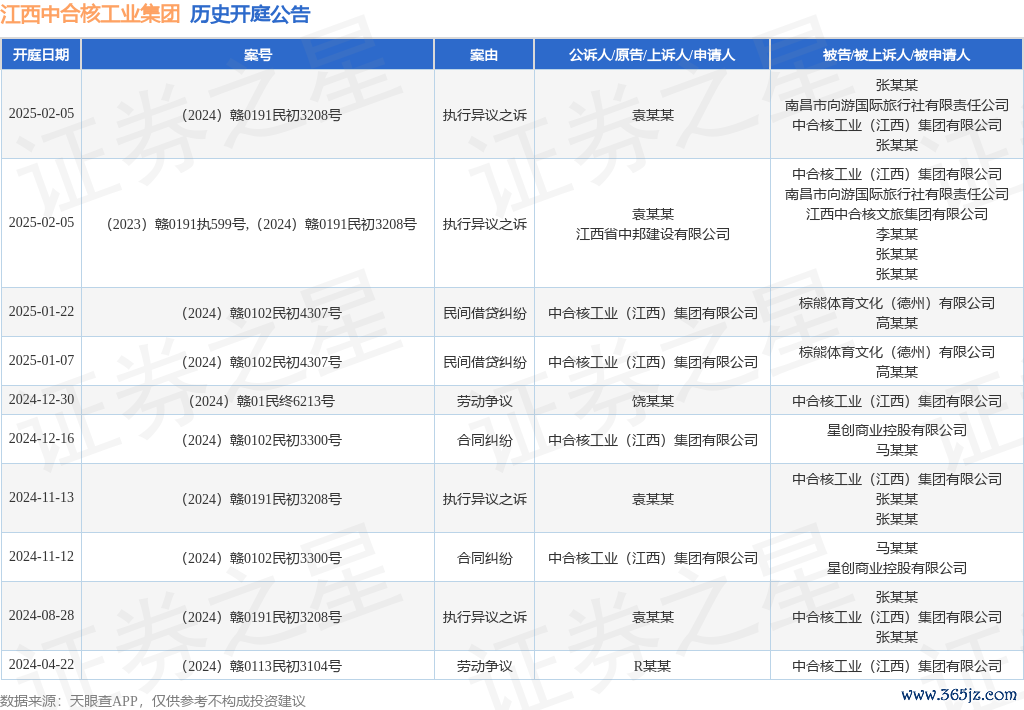This screenshot has height=710, width=1024.
Task: Select the date cell 2024-12-30
Action: (41, 400)
